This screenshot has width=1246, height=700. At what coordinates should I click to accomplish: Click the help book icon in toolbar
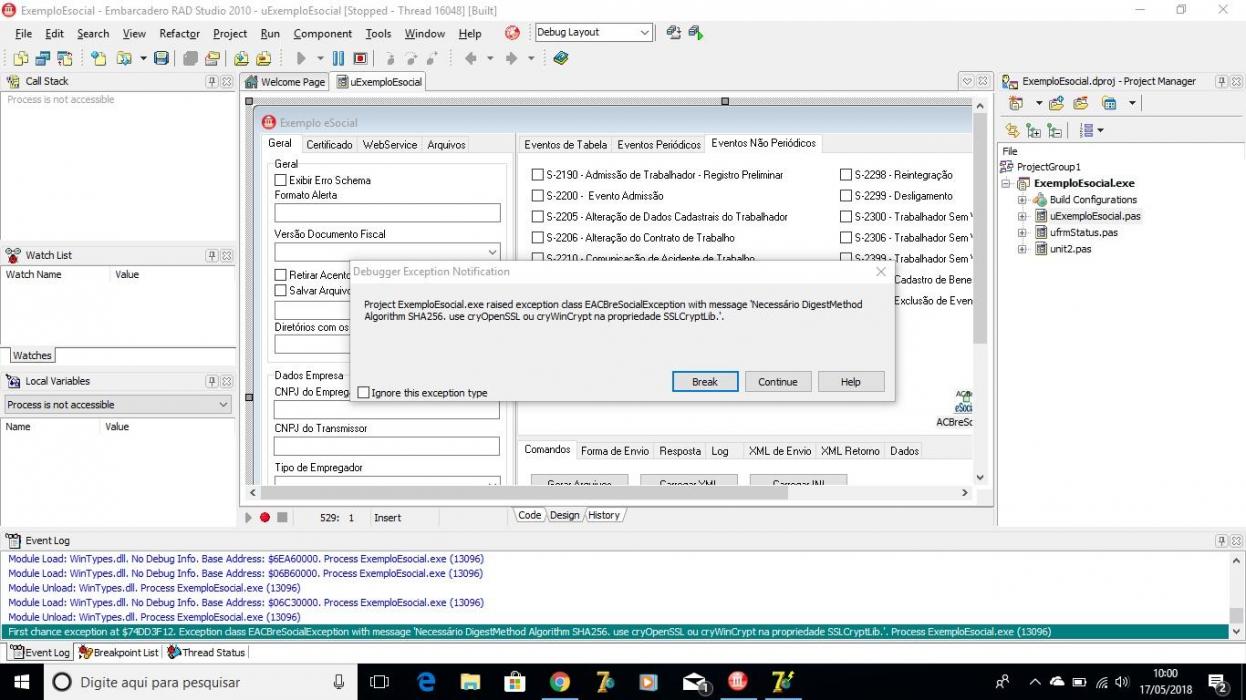[561, 59]
